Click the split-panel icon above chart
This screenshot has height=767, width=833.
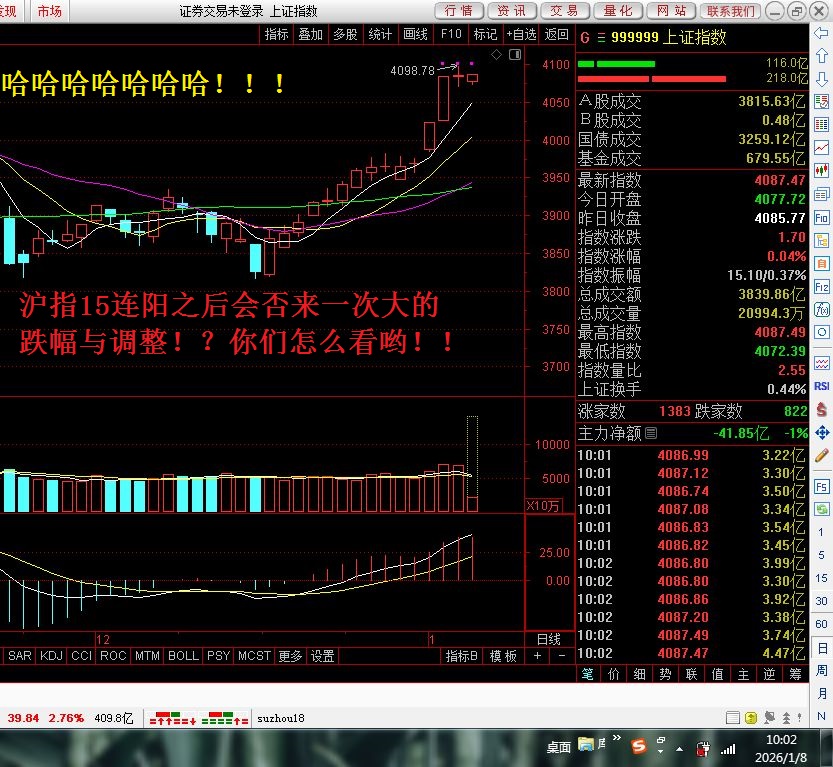tap(515, 54)
